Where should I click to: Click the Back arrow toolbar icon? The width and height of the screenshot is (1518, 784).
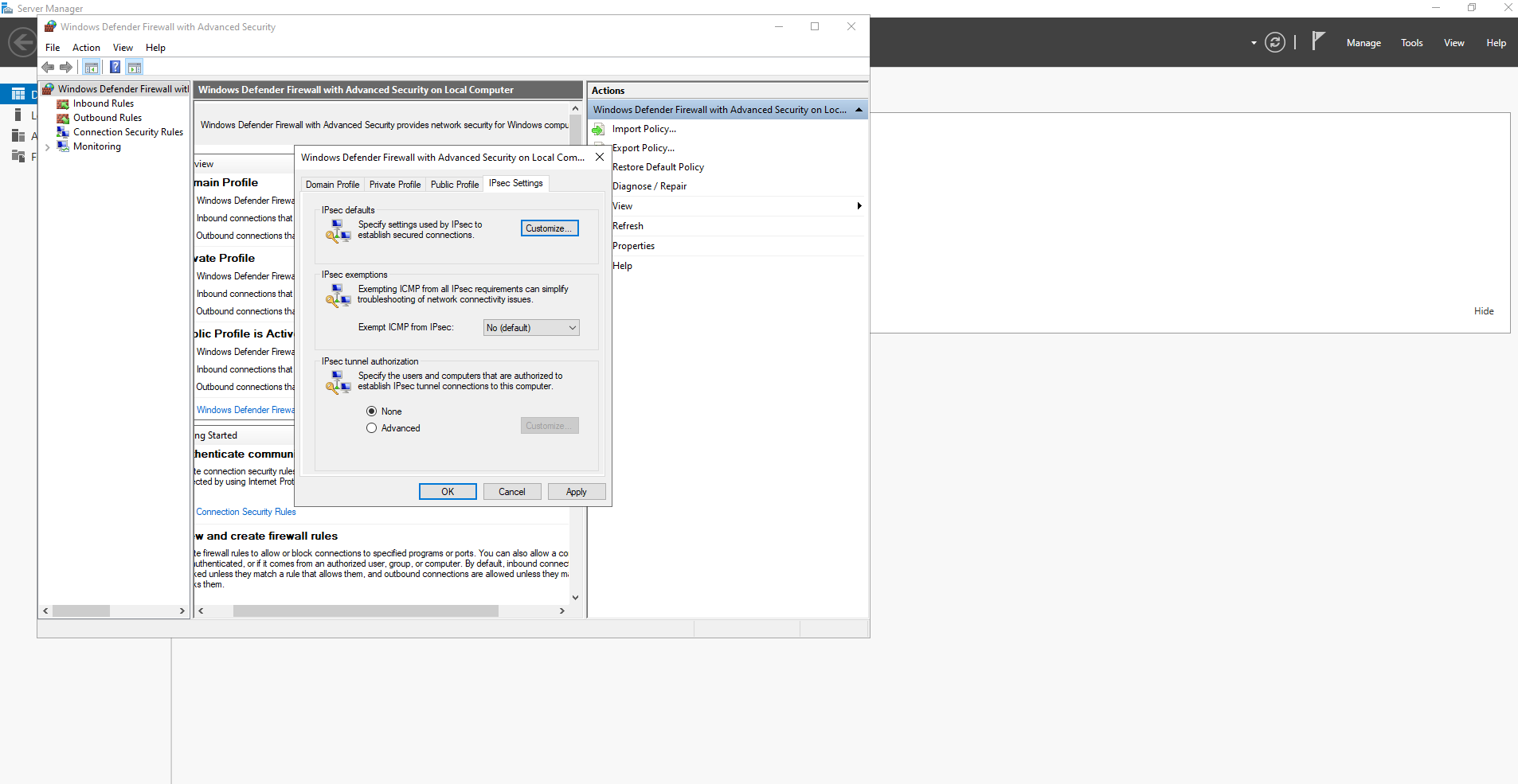pyautogui.click(x=48, y=68)
